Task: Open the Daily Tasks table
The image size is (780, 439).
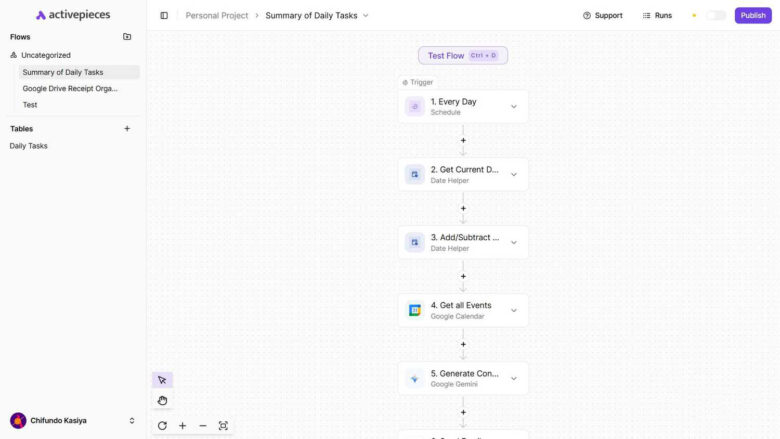Action: point(29,146)
